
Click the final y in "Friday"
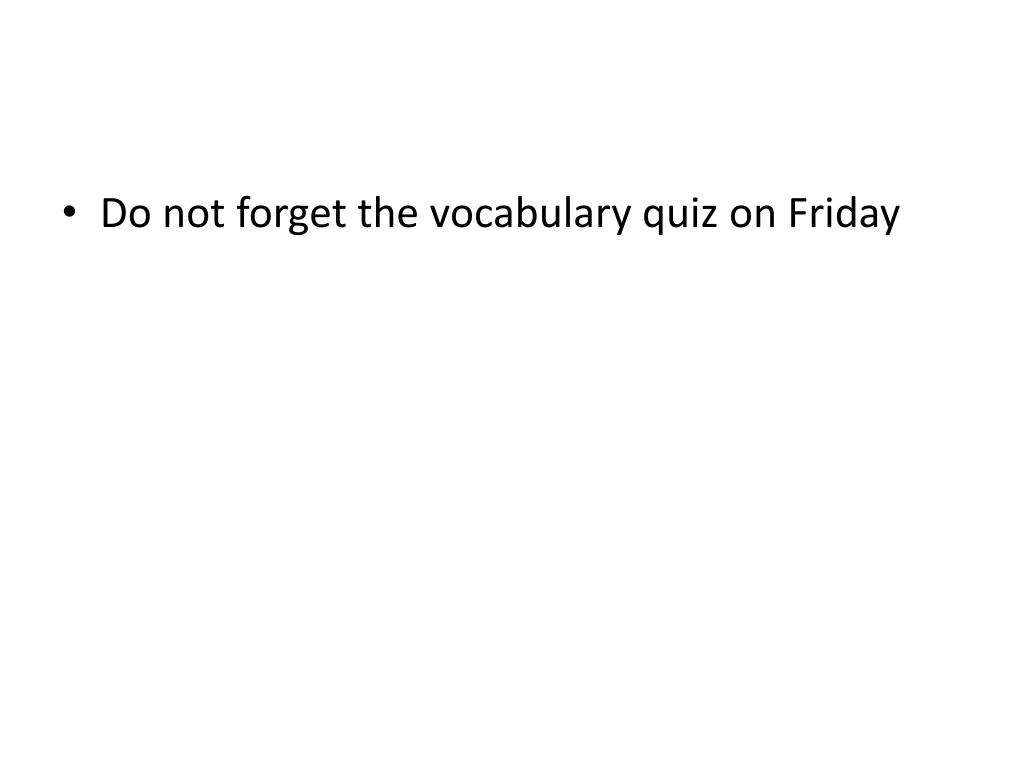(889, 220)
